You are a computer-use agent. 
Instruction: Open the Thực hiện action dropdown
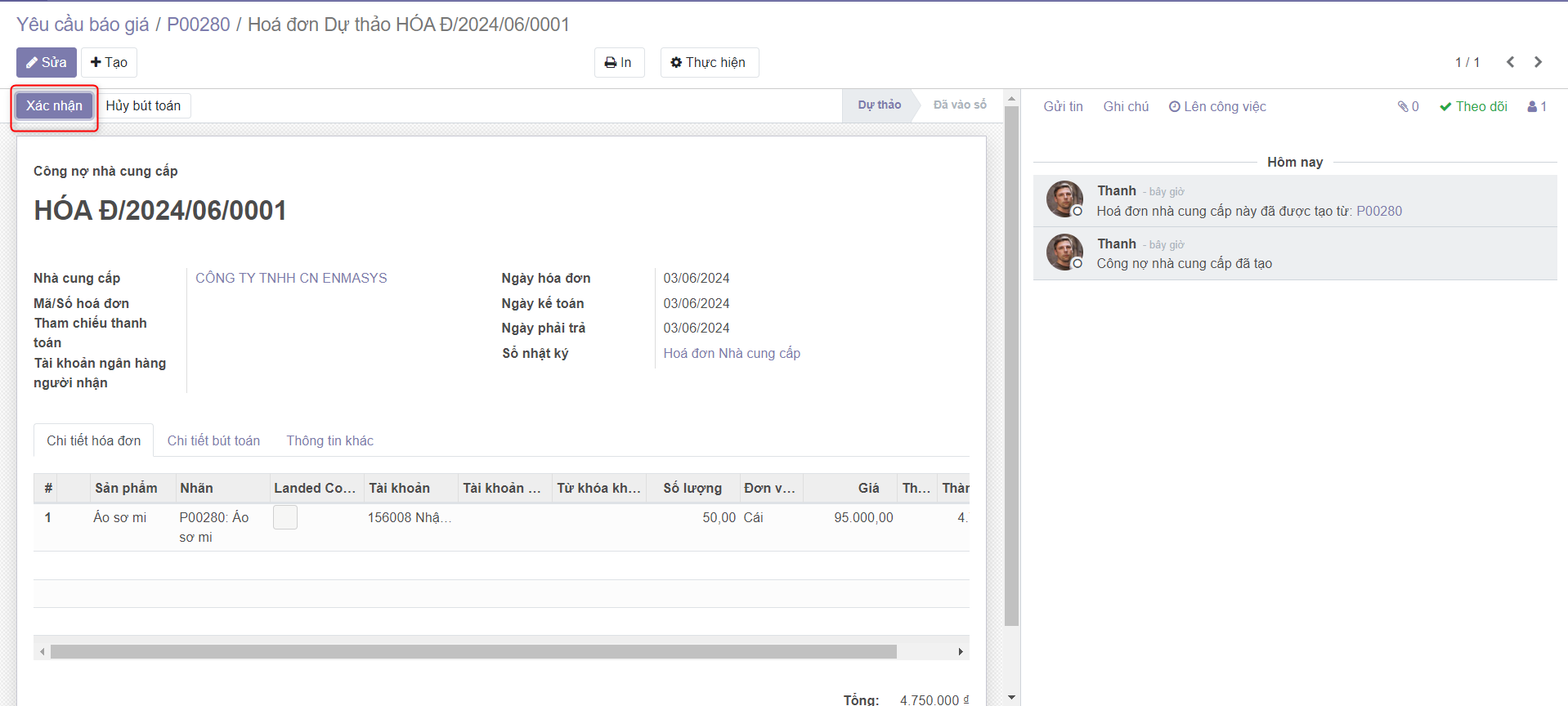[709, 62]
